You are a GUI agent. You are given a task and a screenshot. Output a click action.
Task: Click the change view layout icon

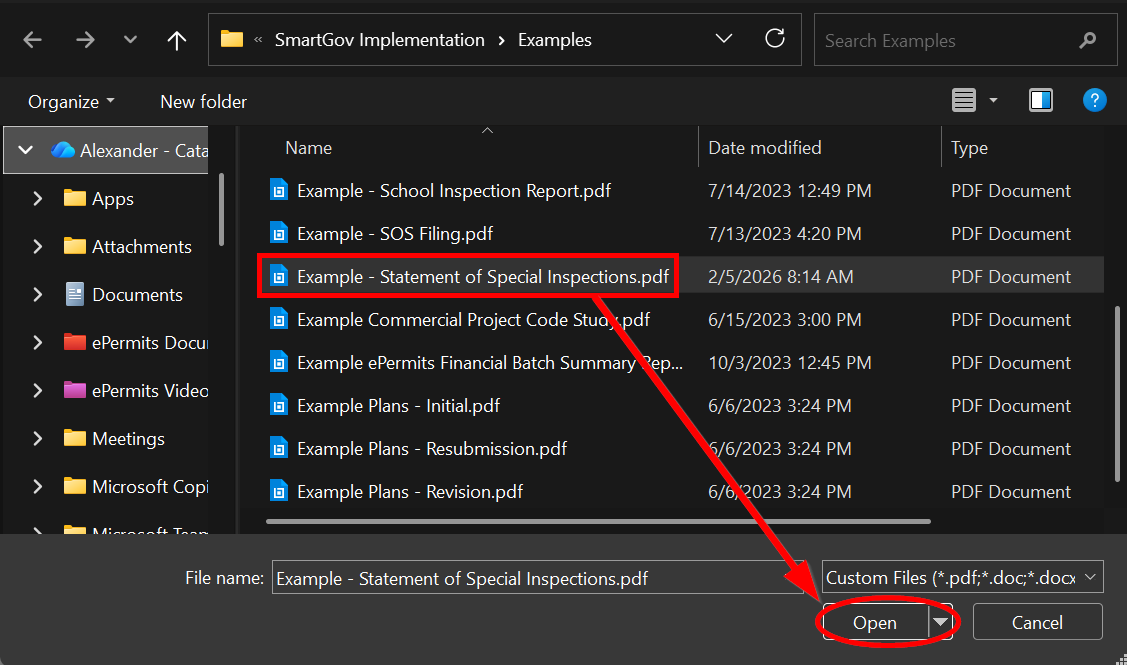964,100
